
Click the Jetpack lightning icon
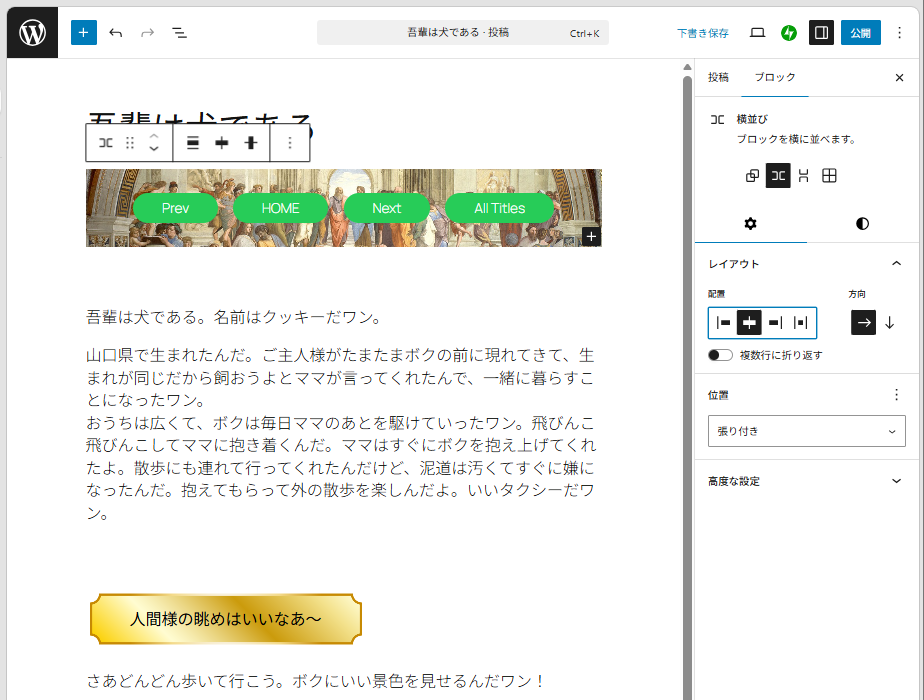(789, 33)
